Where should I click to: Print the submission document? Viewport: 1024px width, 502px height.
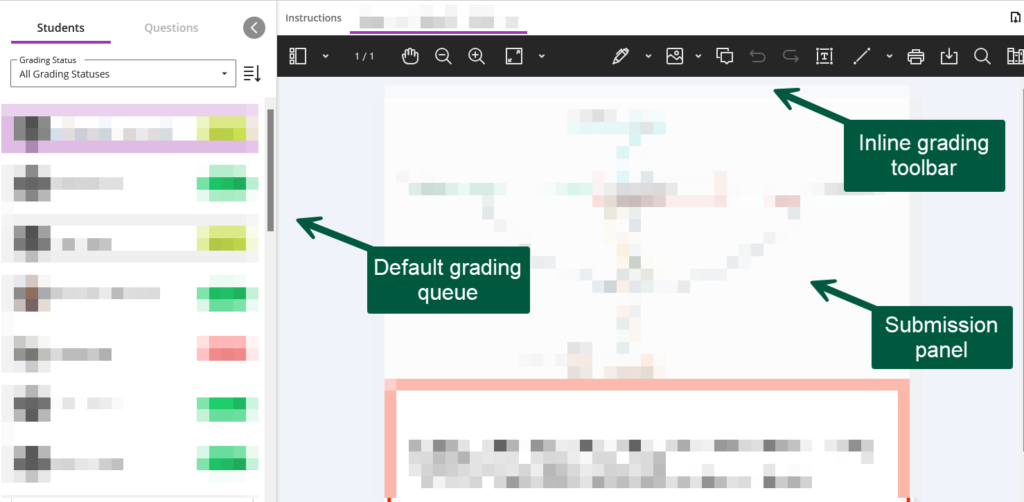(x=915, y=56)
